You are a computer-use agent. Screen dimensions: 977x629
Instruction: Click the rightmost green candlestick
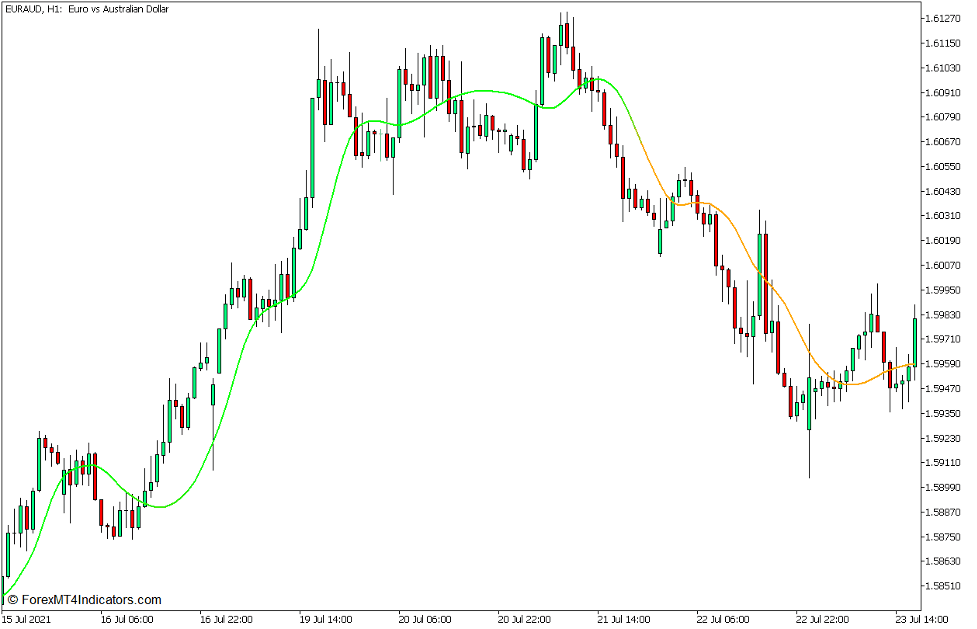pos(914,340)
